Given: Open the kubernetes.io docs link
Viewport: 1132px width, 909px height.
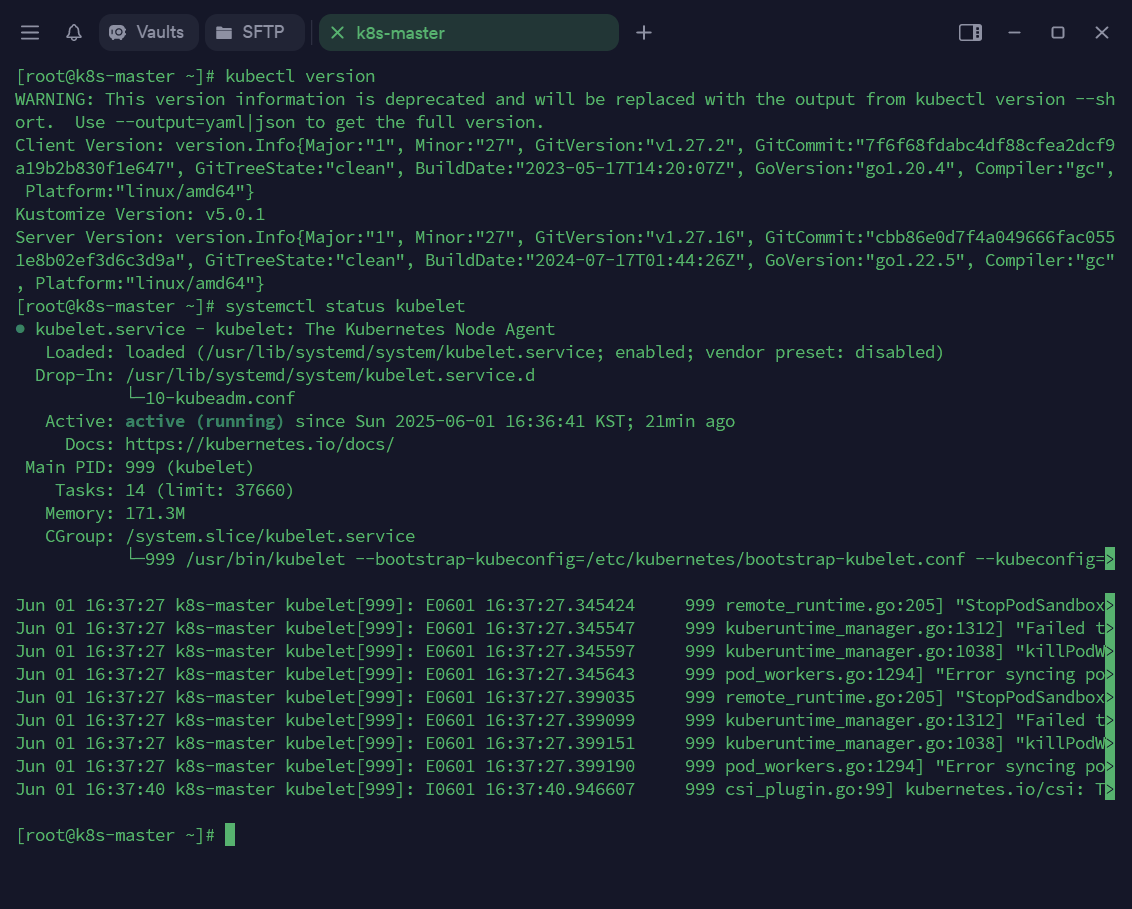Looking at the screenshot, I should pyautogui.click(x=260, y=444).
